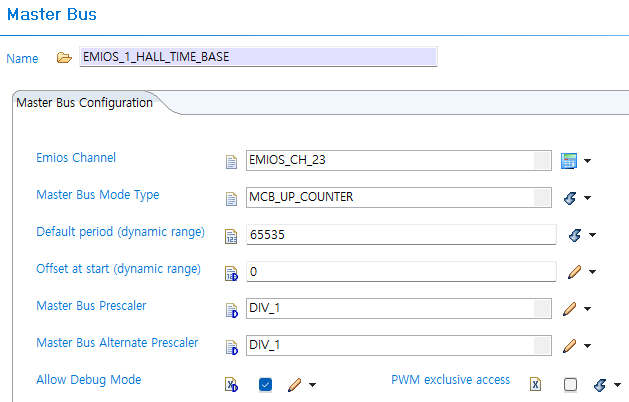Click the Master Bus Prescaler label
The image size is (629, 402).
pos(91,306)
